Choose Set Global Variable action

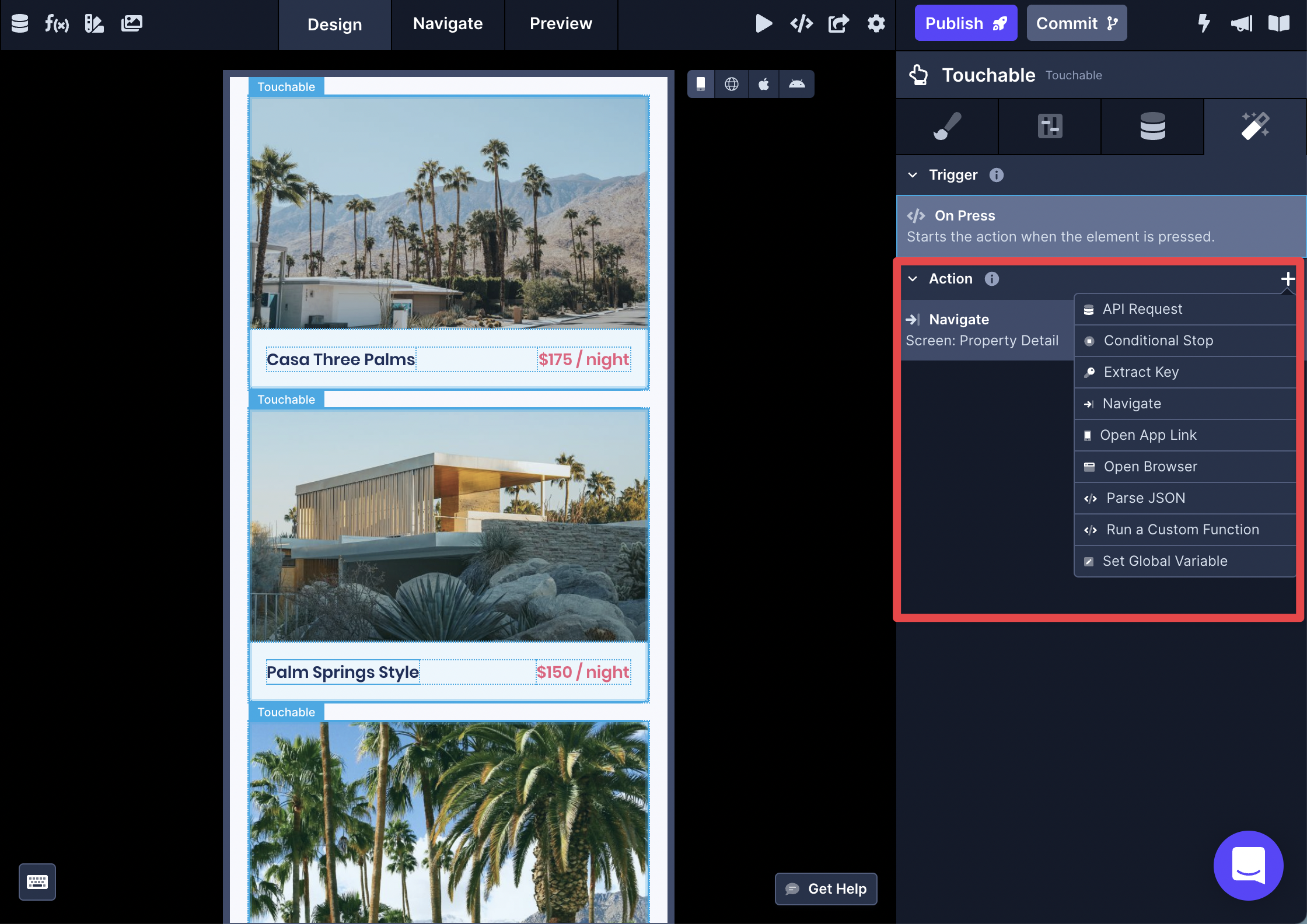click(1185, 561)
